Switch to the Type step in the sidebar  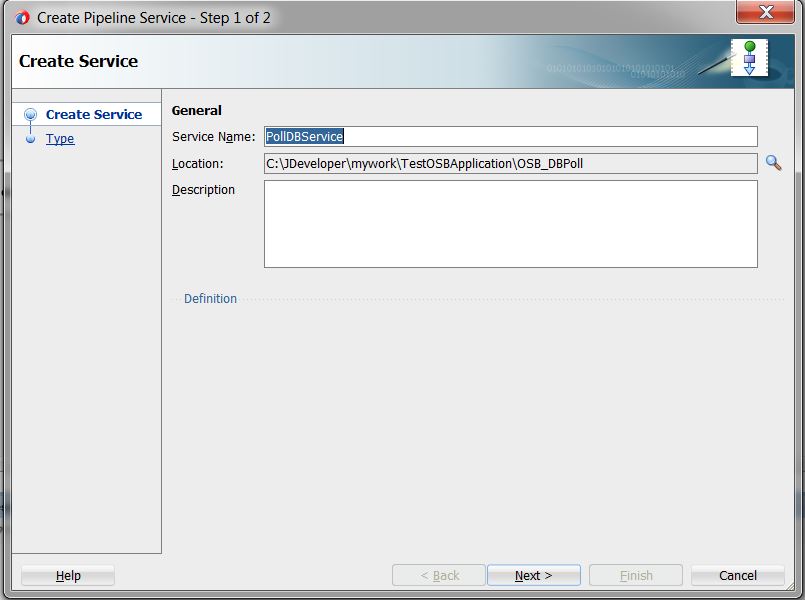click(60, 138)
